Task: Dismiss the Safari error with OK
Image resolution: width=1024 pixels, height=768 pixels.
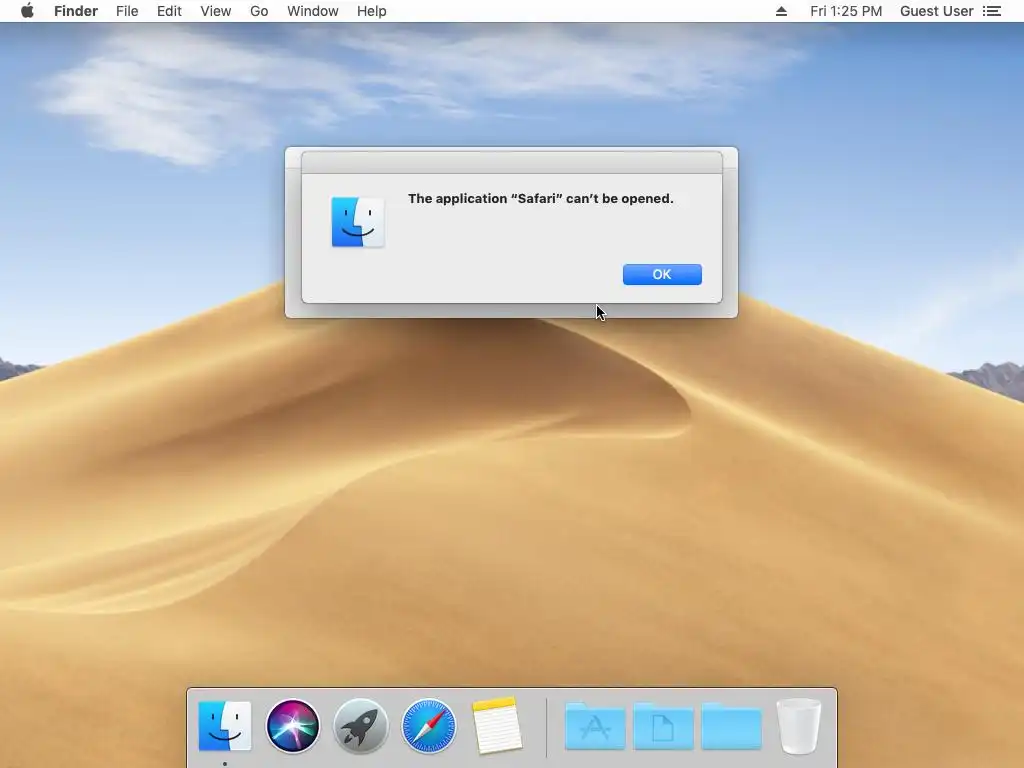Action: pyautogui.click(x=662, y=274)
